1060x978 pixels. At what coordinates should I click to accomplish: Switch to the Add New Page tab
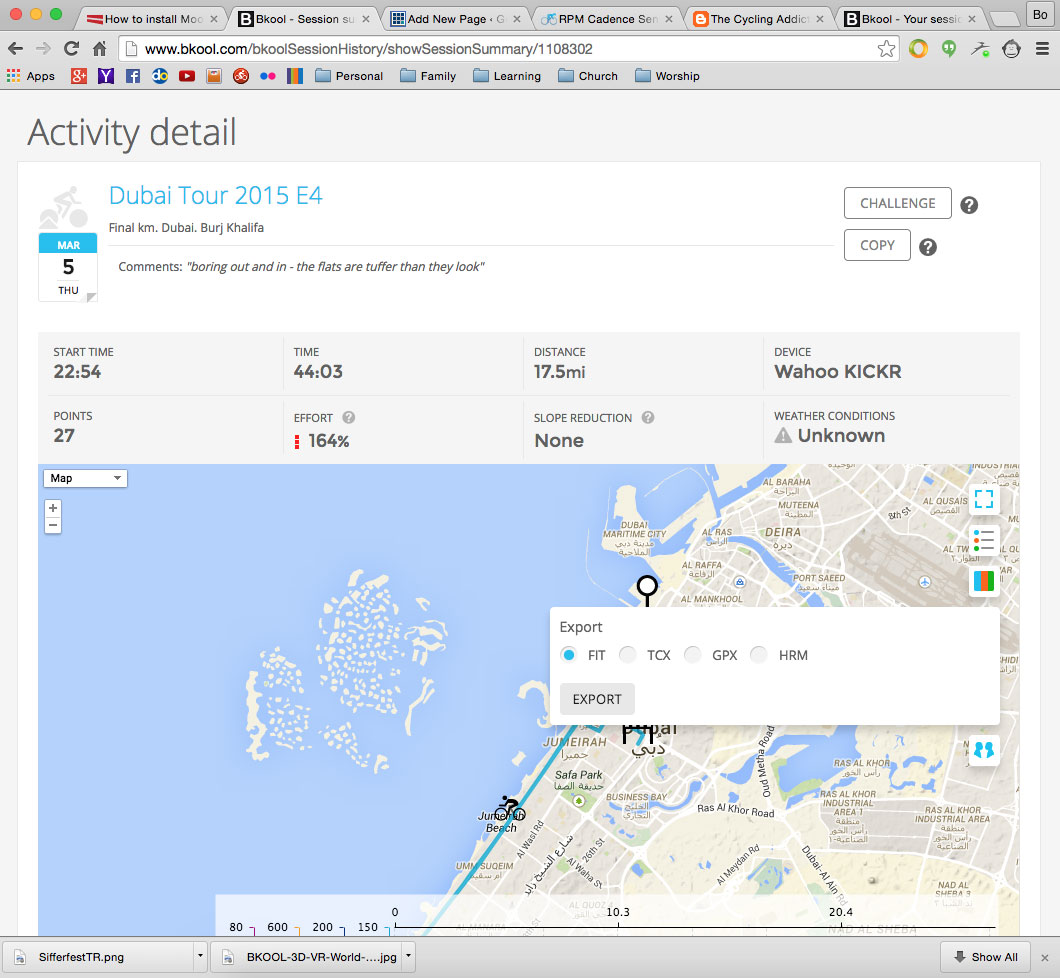click(x=454, y=19)
